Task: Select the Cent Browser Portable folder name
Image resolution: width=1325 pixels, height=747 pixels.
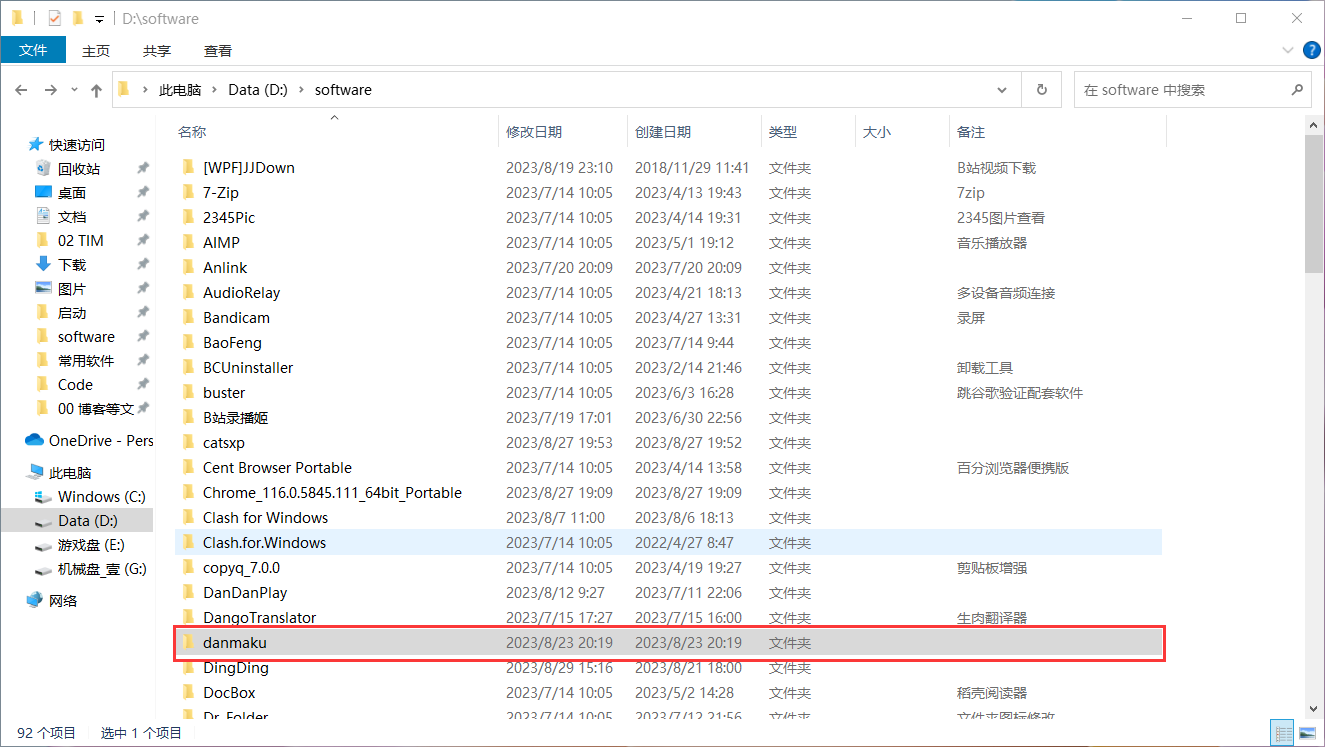Action: 277,468
